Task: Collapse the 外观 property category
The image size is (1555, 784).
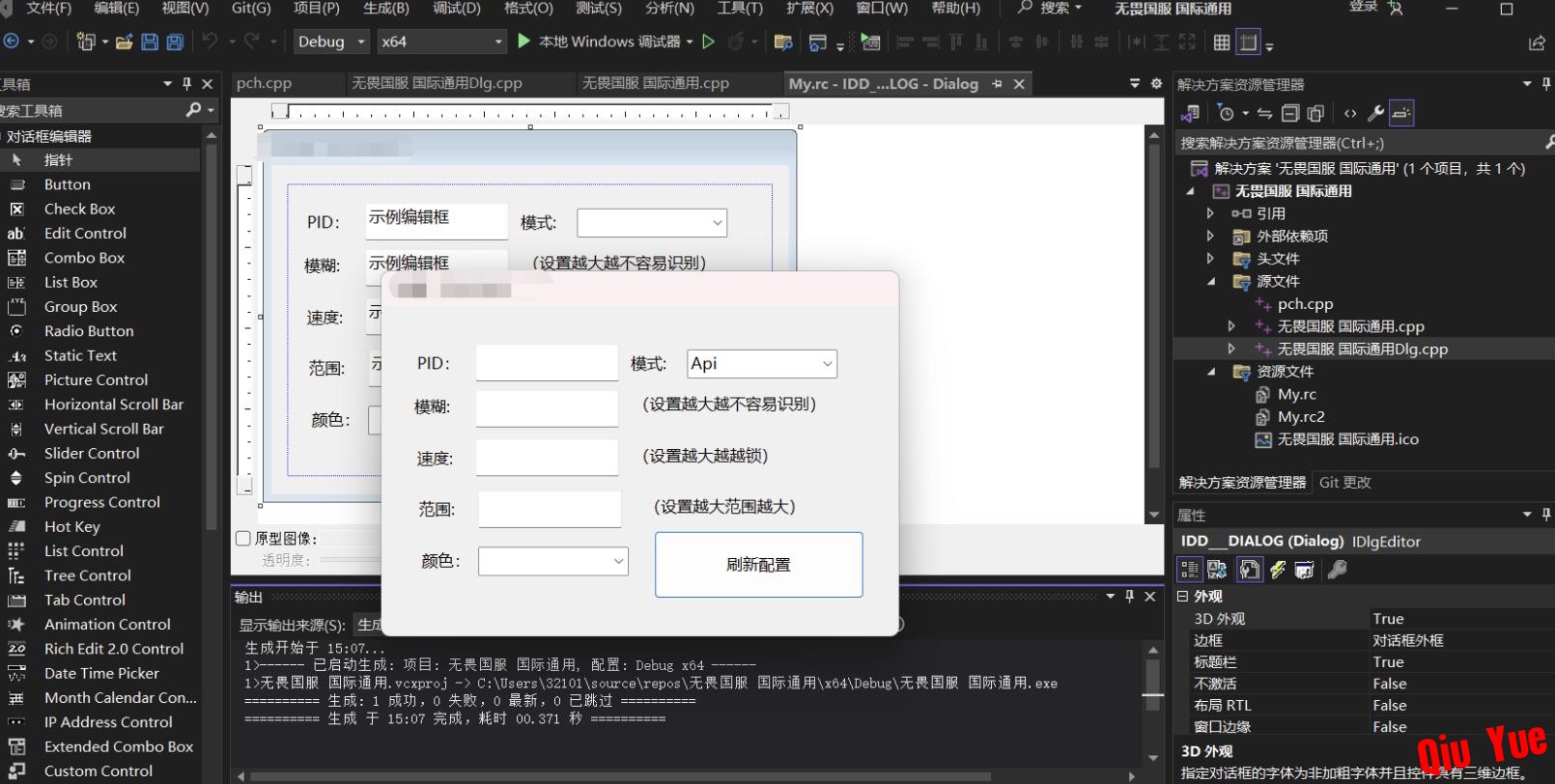Action: click(x=1183, y=597)
